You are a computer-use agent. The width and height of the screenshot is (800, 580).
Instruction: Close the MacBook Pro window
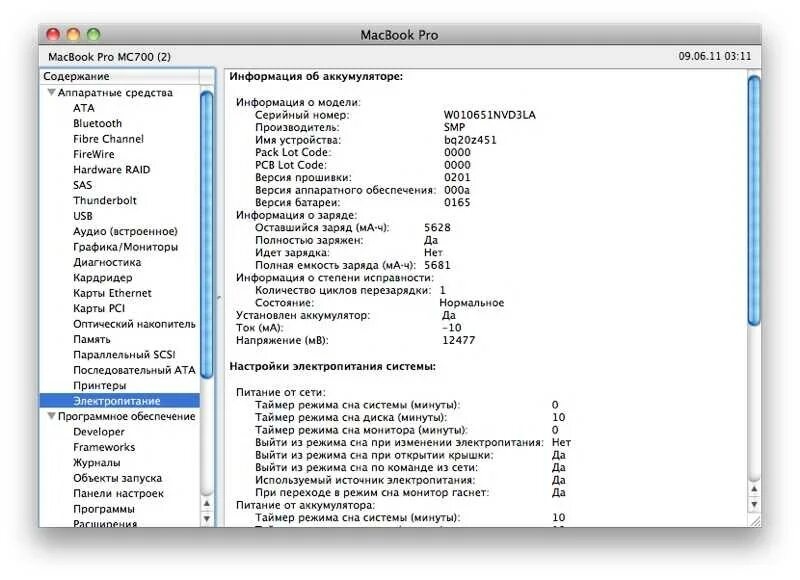53,34
